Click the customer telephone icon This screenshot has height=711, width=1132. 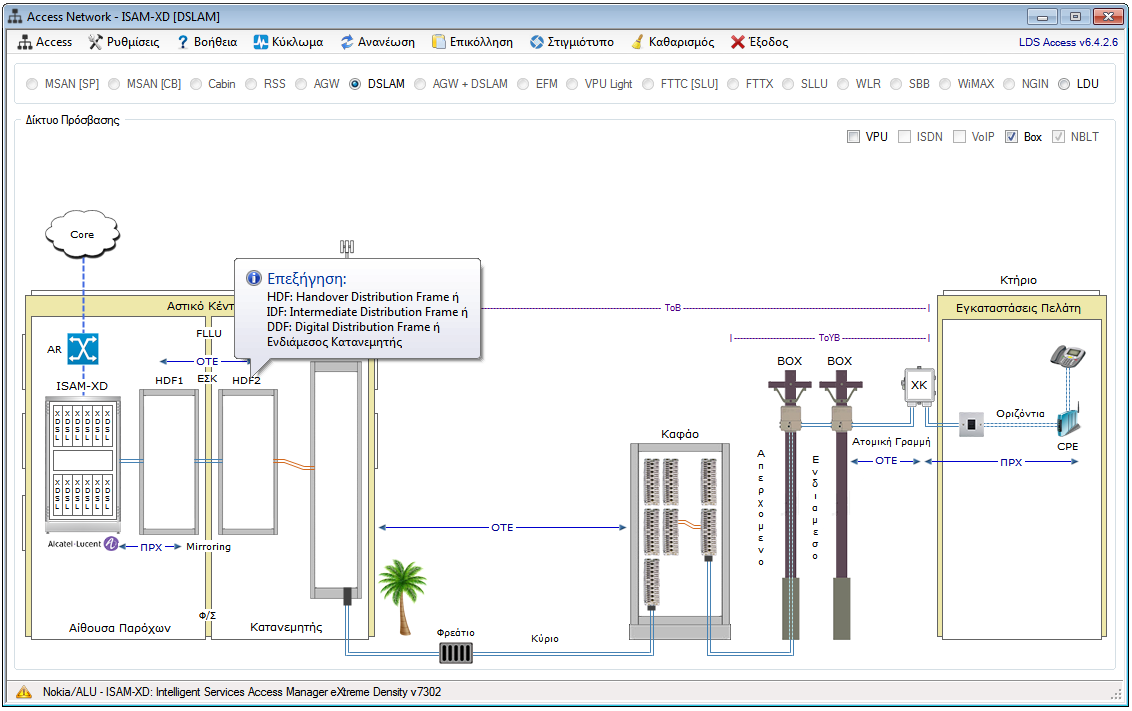1066,357
